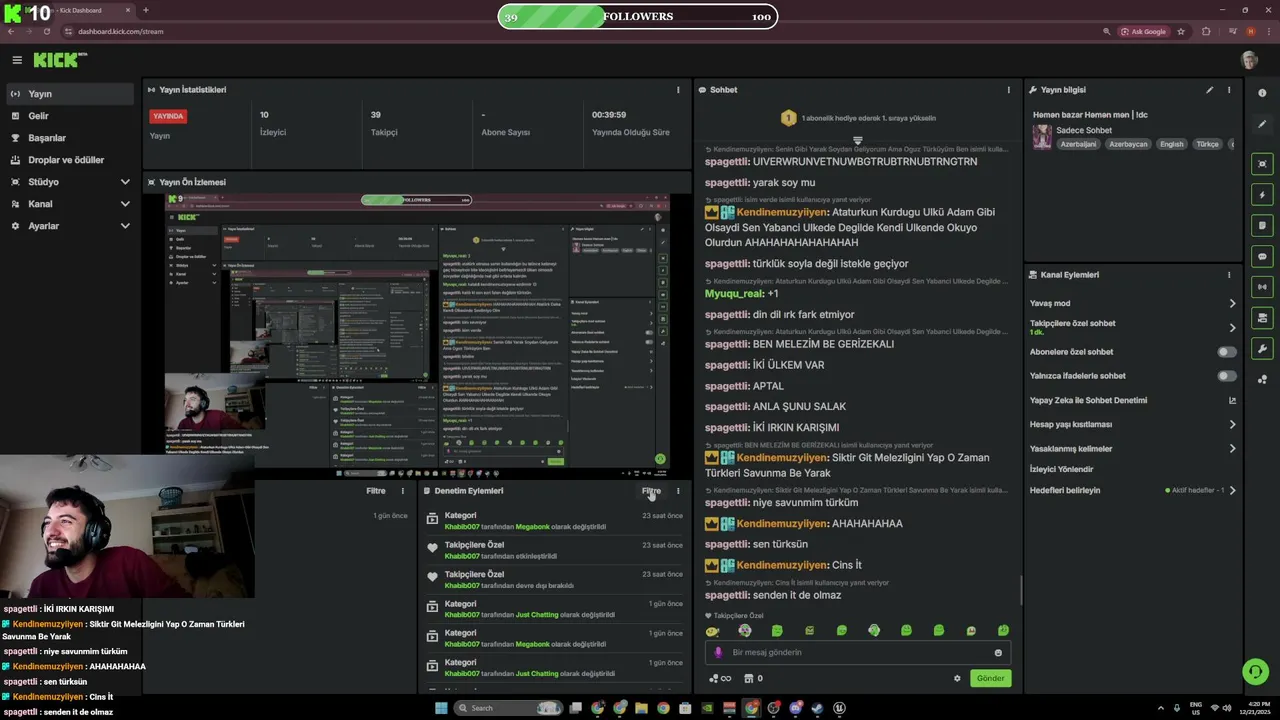
Task: Open Filtre in the left activity panel
Action: click(x=376, y=491)
